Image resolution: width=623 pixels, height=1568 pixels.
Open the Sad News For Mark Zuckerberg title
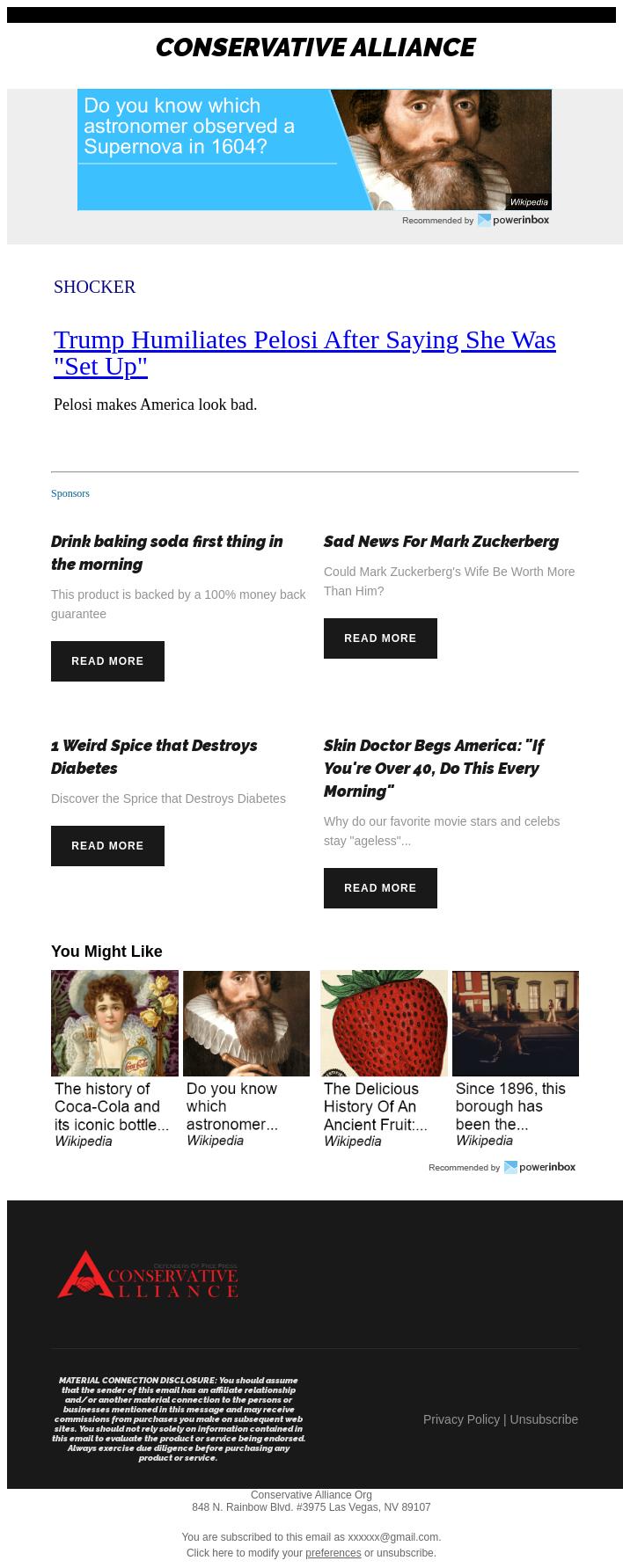tap(441, 542)
